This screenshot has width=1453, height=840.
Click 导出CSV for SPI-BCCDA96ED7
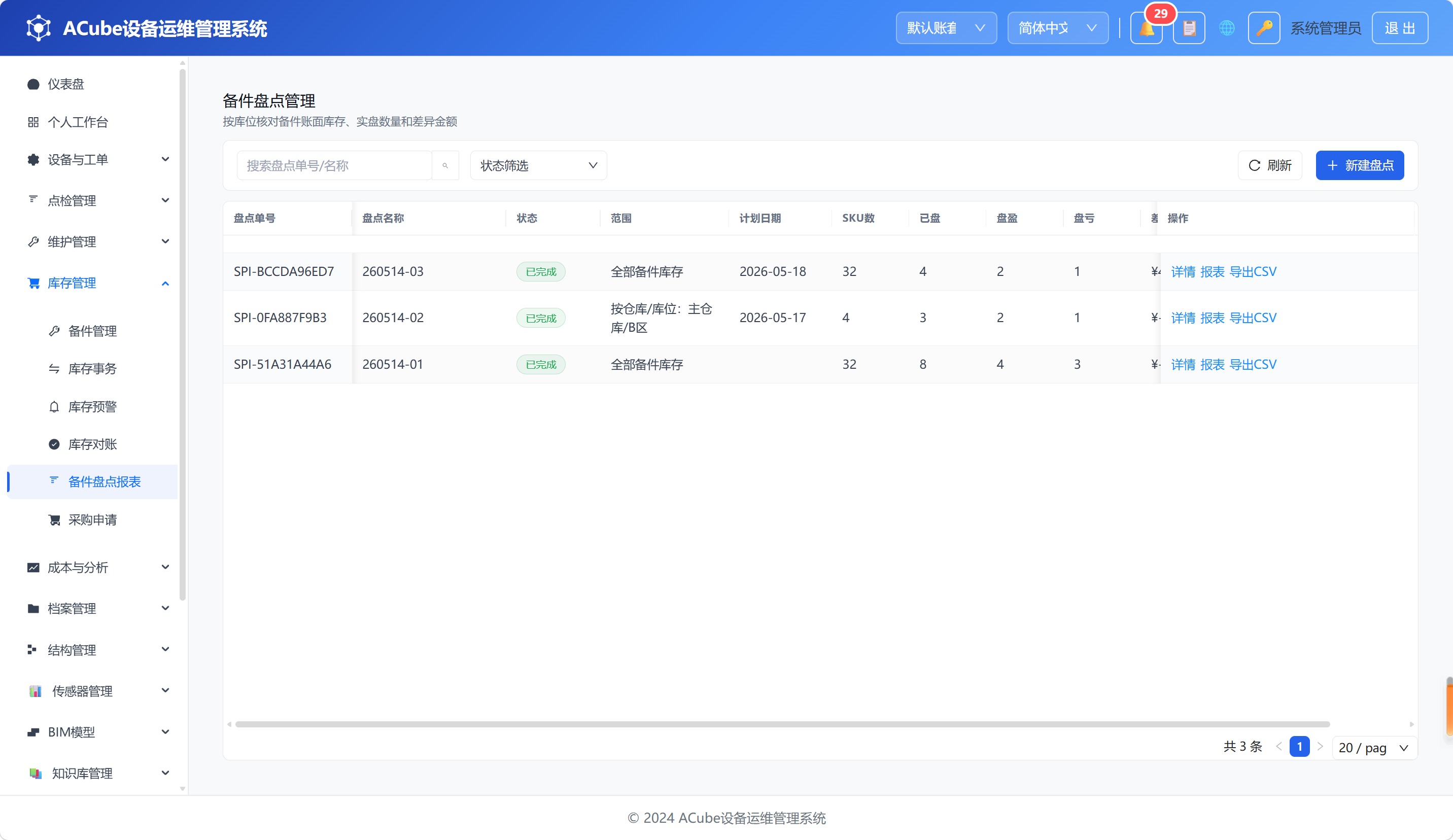coord(1253,271)
